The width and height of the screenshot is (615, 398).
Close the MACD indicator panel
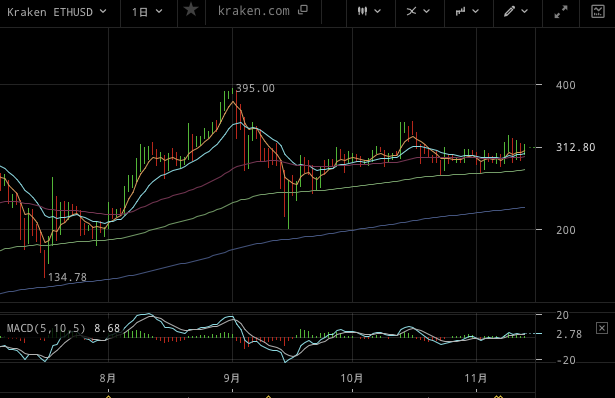point(602,328)
